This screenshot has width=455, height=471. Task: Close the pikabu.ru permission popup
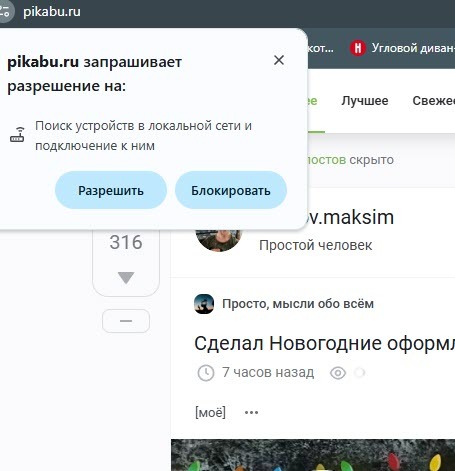[x=279, y=60]
